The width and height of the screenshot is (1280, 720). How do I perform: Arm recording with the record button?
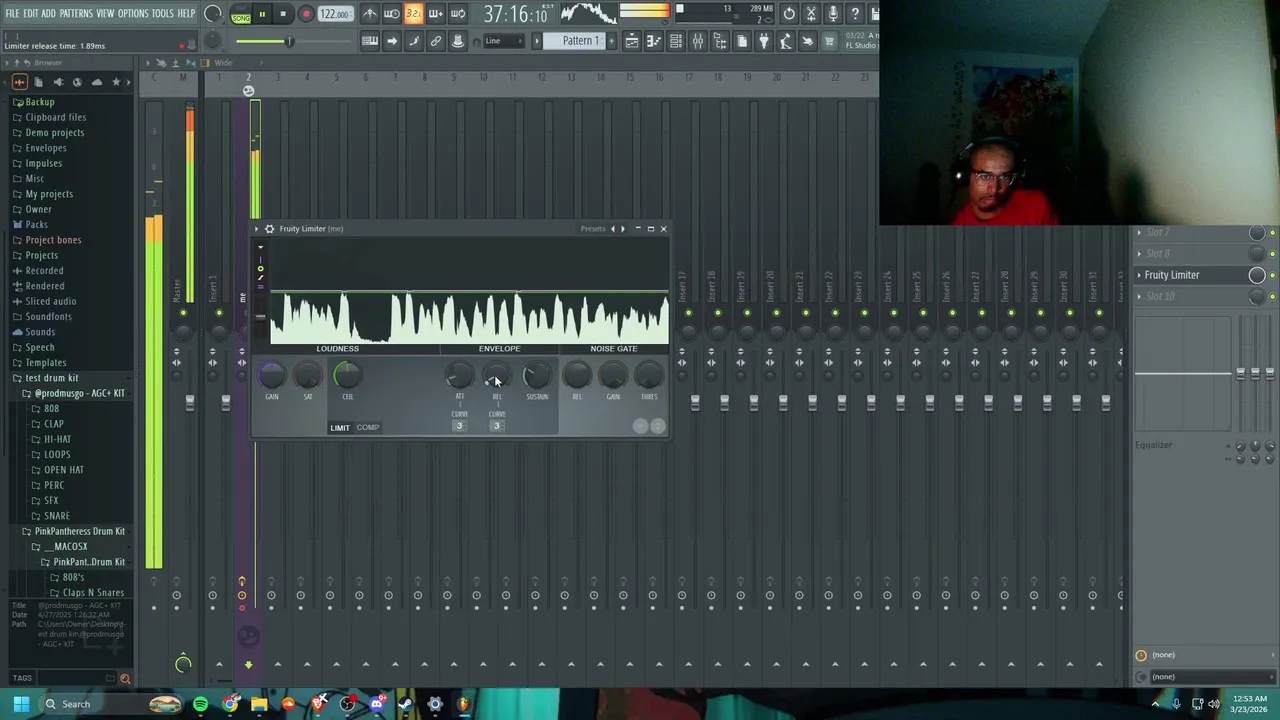coord(306,14)
